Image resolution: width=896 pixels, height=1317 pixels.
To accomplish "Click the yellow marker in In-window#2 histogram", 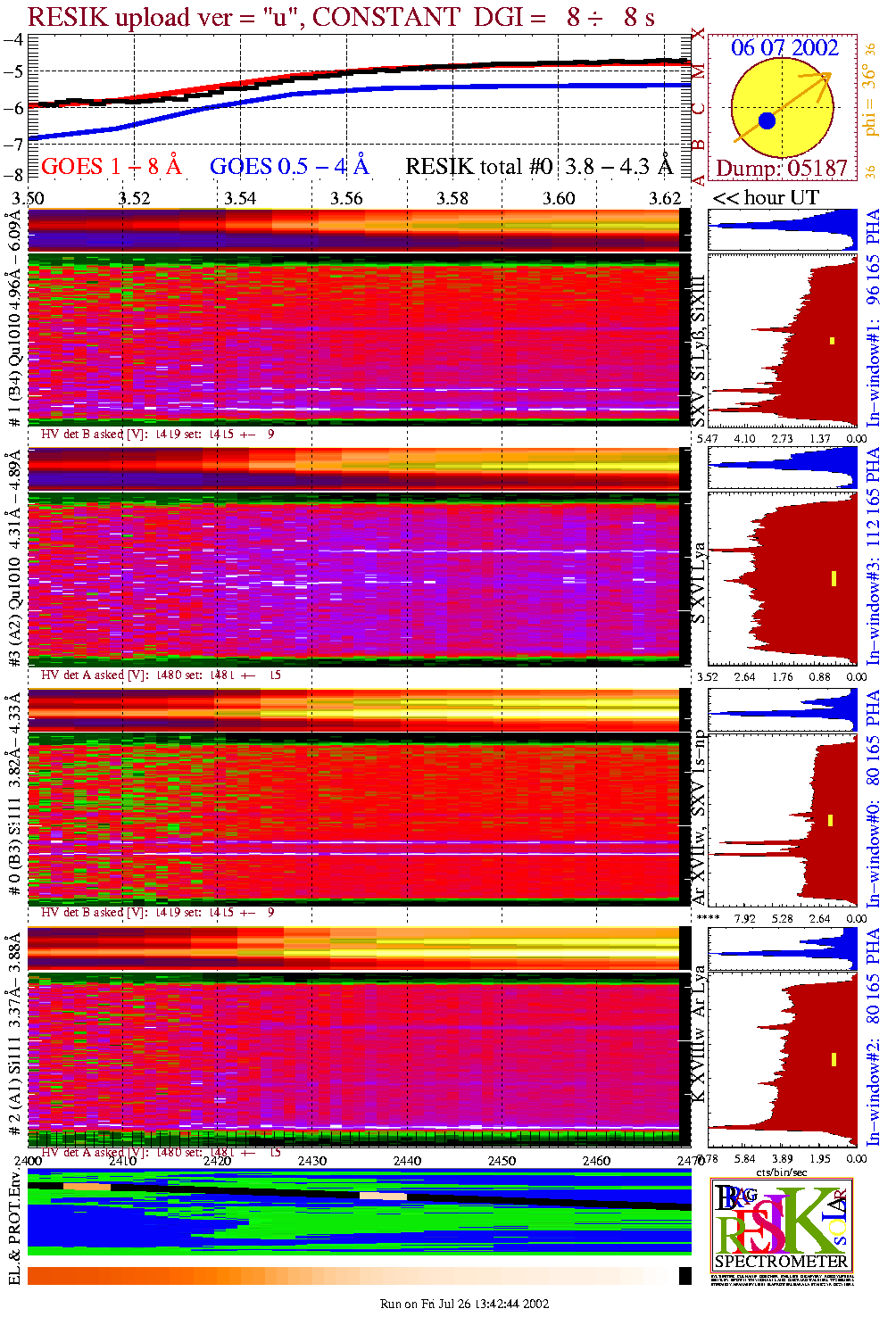I will click(x=834, y=1059).
